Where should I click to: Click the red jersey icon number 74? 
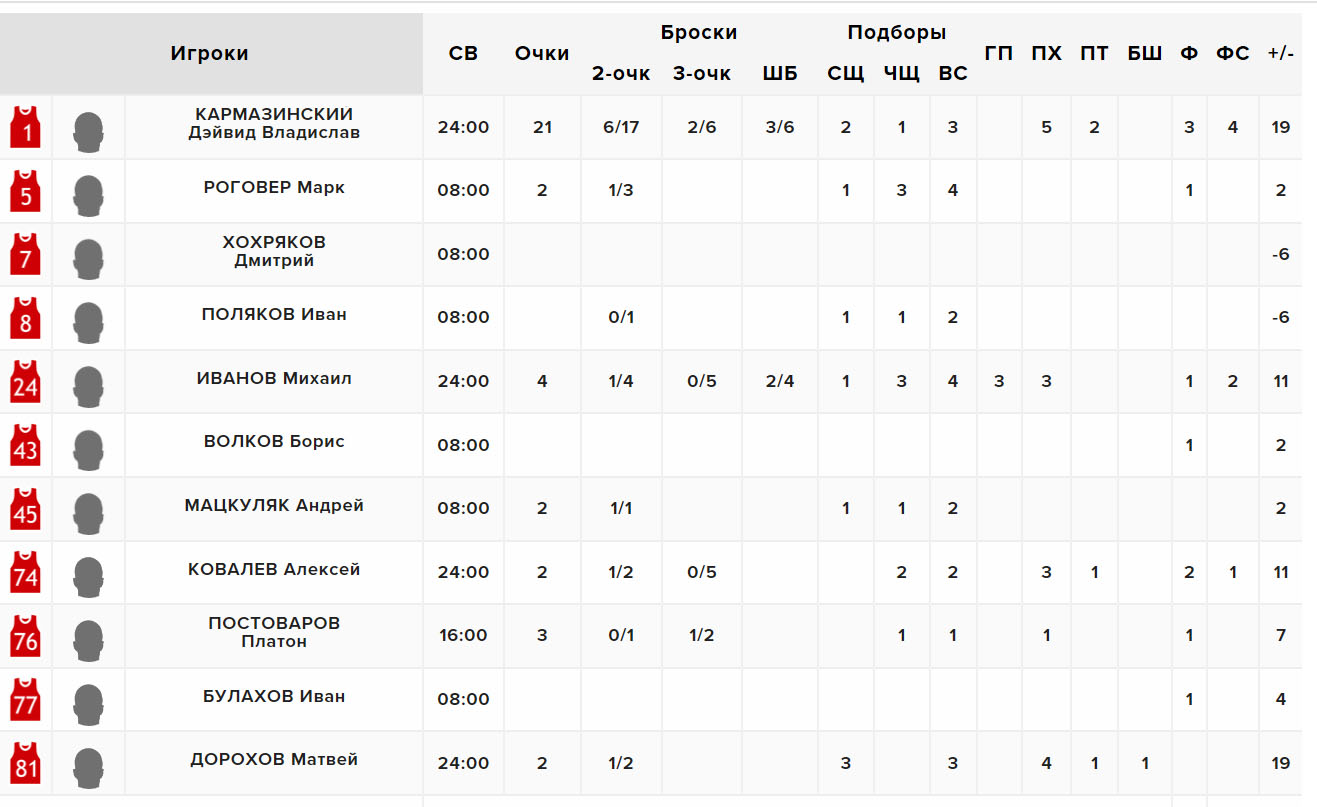26,572
